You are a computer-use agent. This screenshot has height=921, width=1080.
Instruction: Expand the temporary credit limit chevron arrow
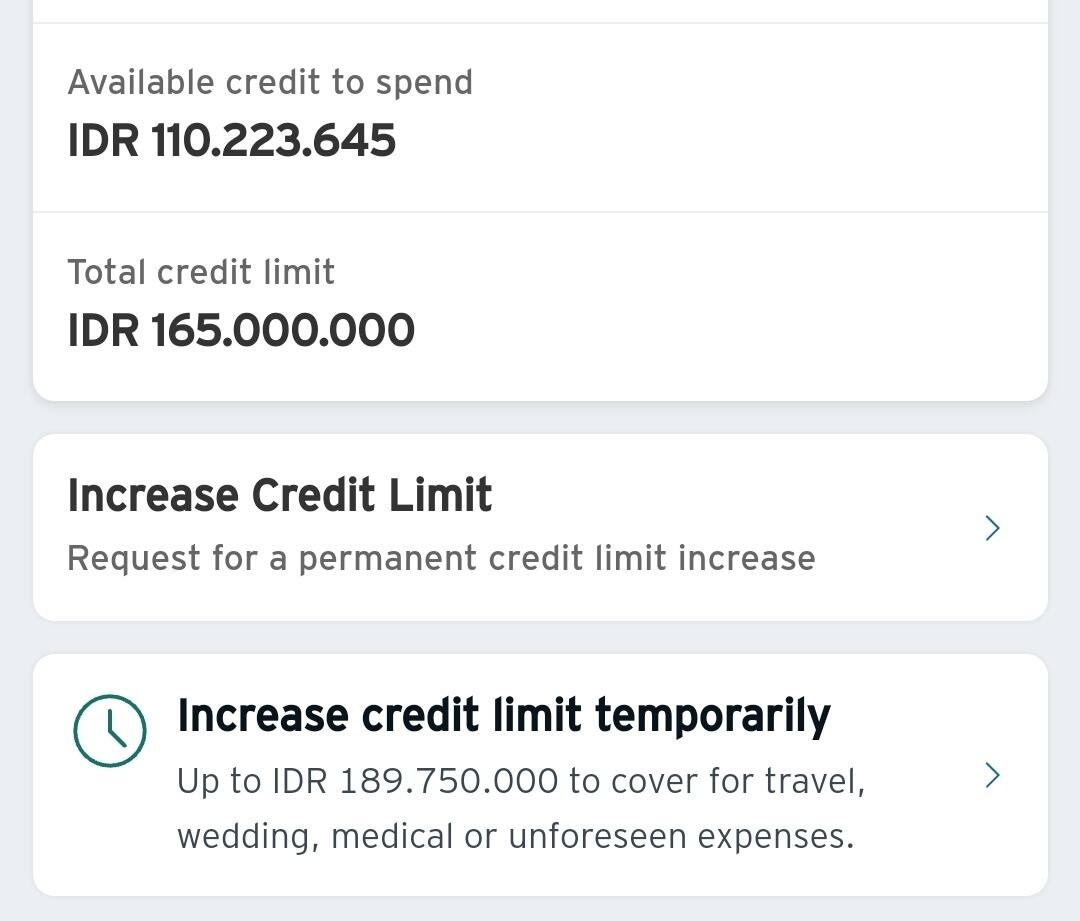click(992, 775)
